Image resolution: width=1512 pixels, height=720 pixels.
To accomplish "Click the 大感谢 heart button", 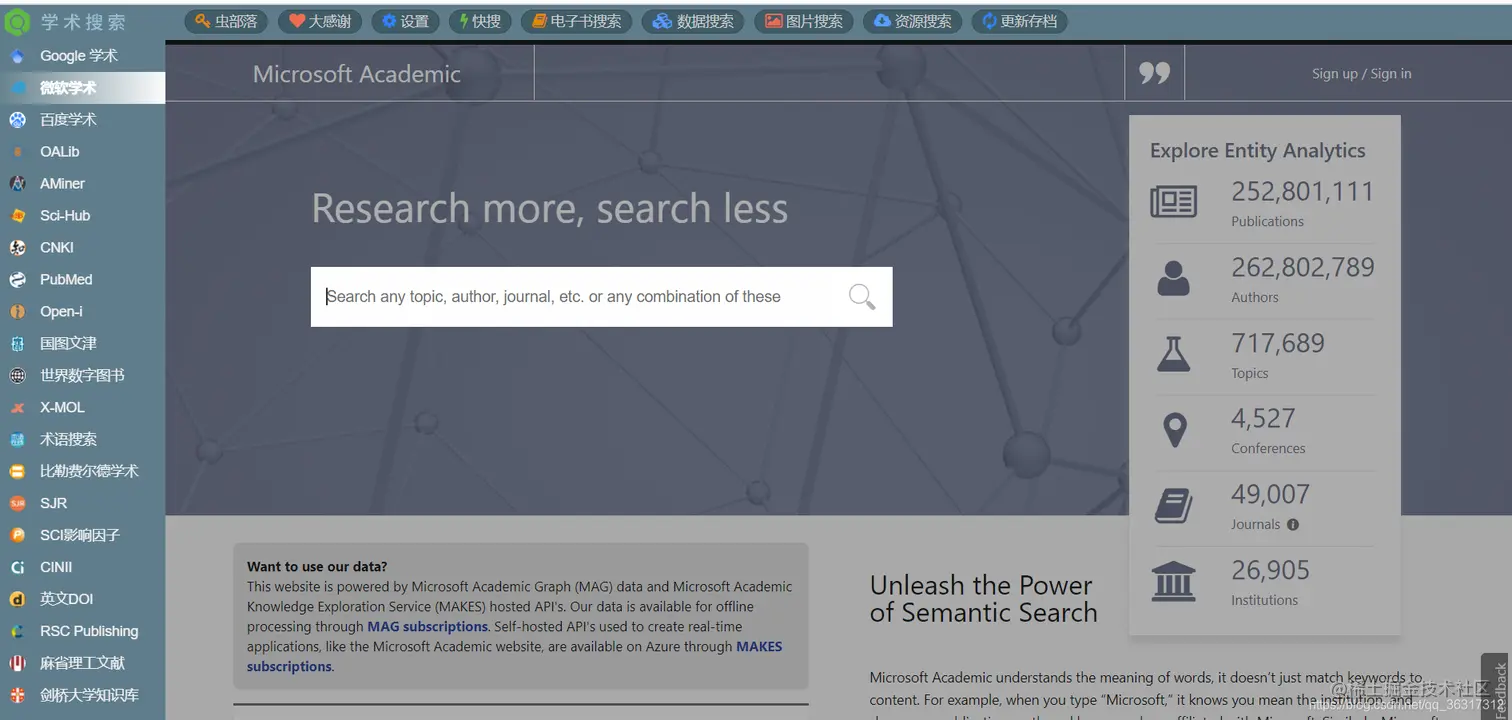I will 320,21.
